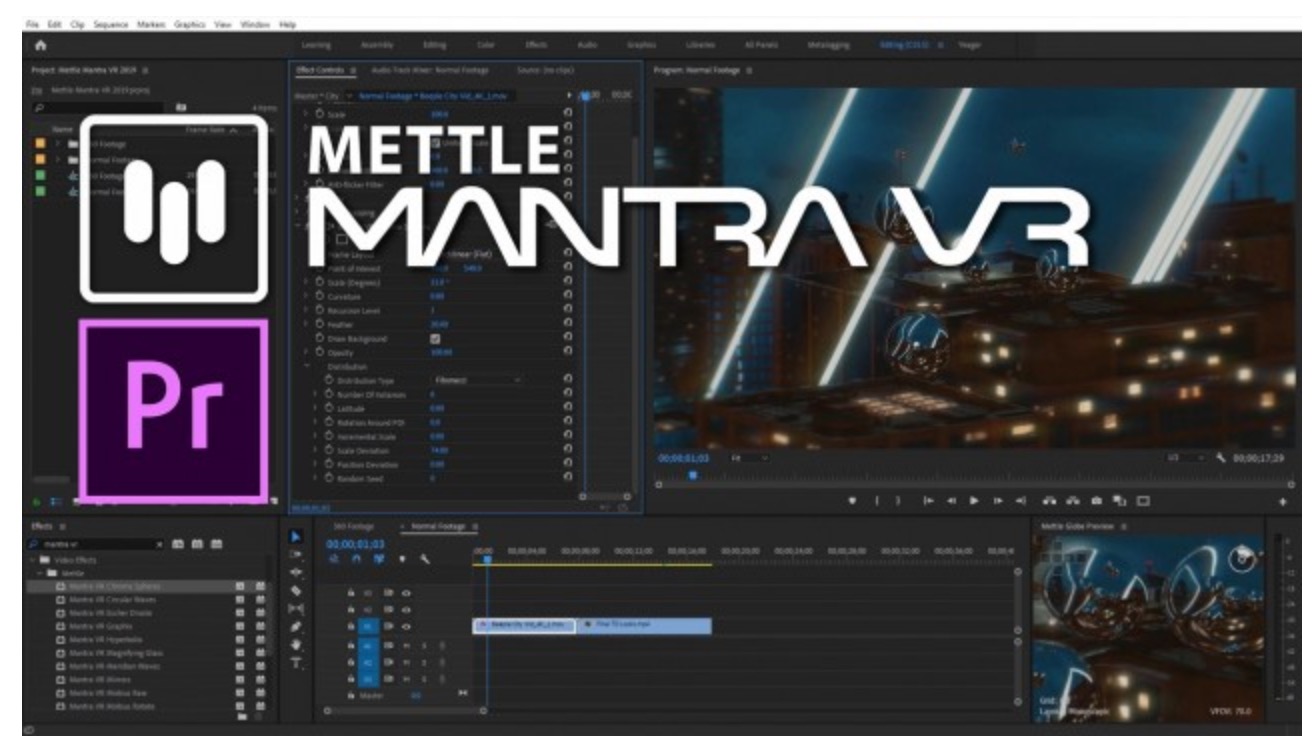Select the Ripple Edit tool

[296, 572]
